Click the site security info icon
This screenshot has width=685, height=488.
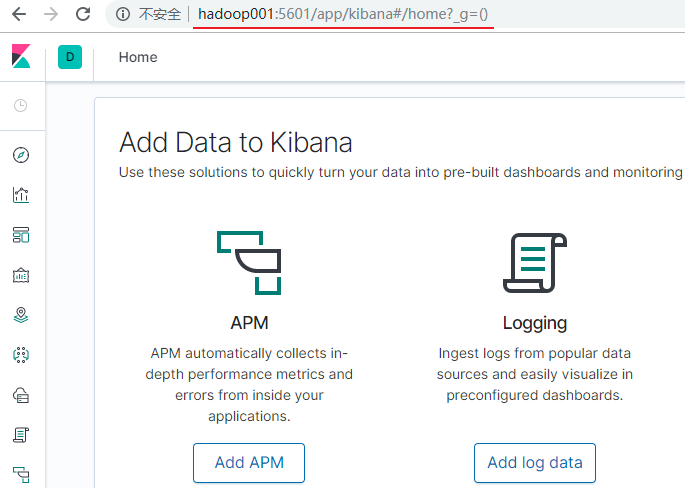click(x=123, y=15)
